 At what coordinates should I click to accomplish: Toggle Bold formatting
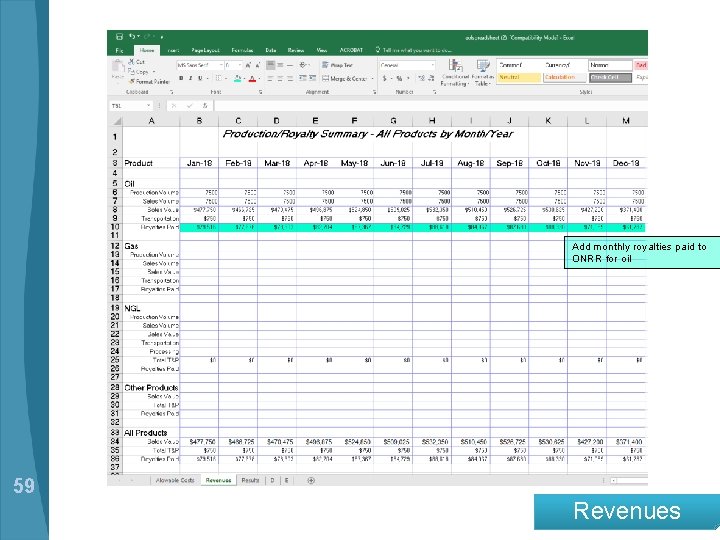(181, 79)
